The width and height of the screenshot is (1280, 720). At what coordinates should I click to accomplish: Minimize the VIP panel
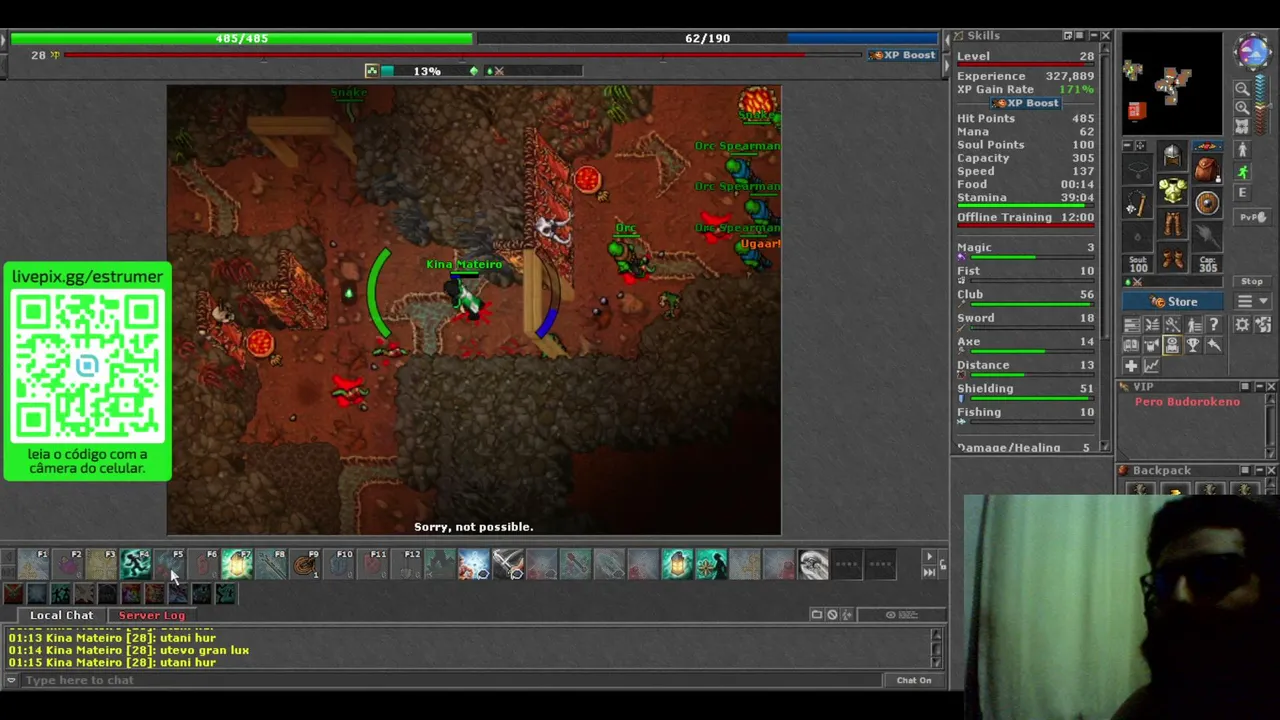pyautogui.click(x=1258, y=387)
